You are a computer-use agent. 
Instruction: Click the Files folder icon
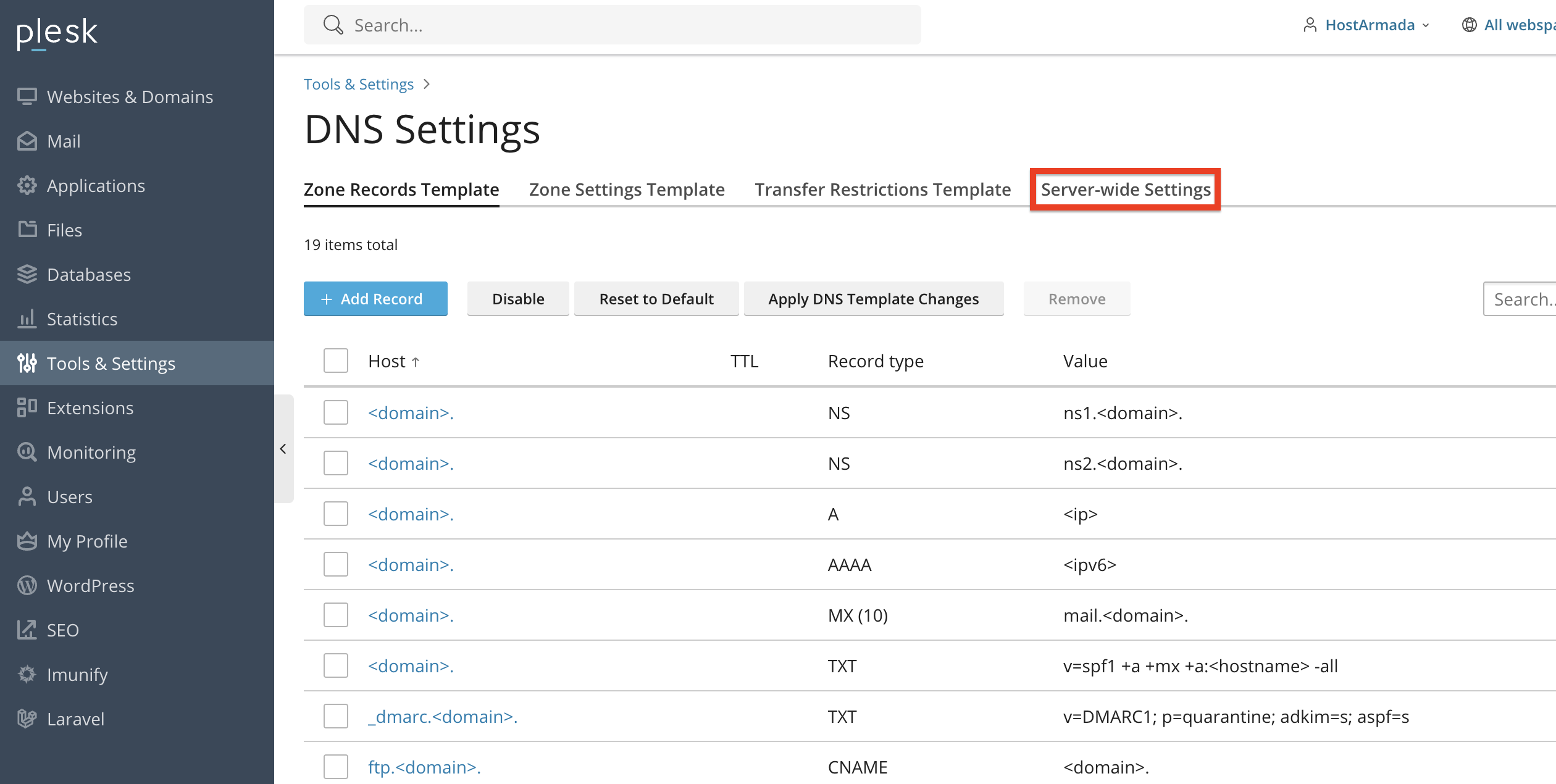pyautogui.click(x=27, y=230)
